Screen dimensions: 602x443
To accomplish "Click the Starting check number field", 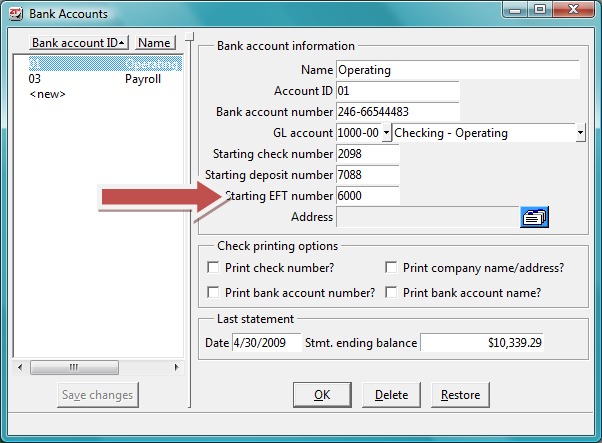I will tap(368, 154).
